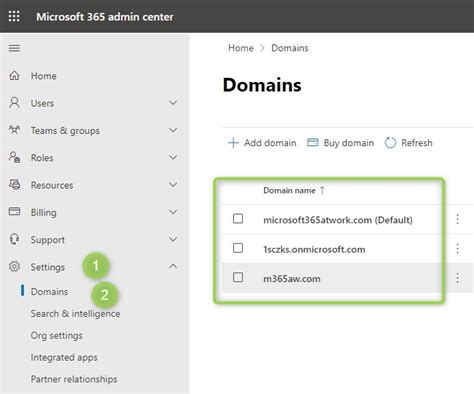This screenshot has height=394, width=474.
Task: Tick the m365aw.com checkbox
Action: pyautogui.click(x=238, y=277)
